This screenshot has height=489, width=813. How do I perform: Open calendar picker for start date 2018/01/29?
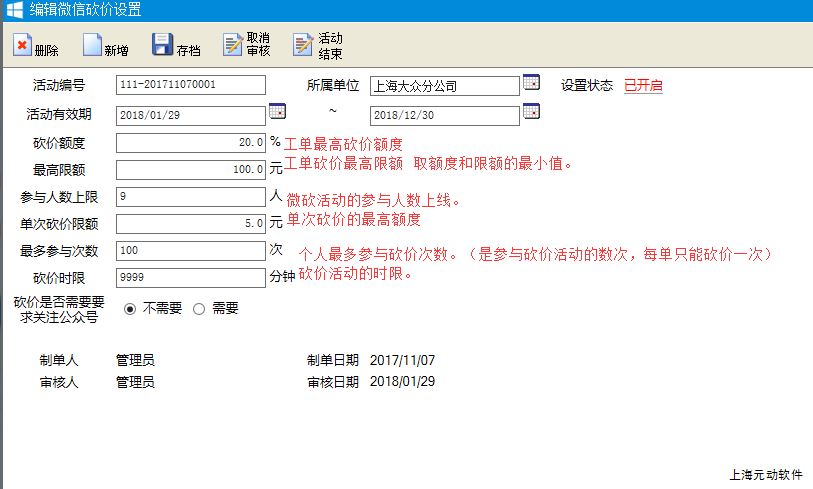(277, 111)
